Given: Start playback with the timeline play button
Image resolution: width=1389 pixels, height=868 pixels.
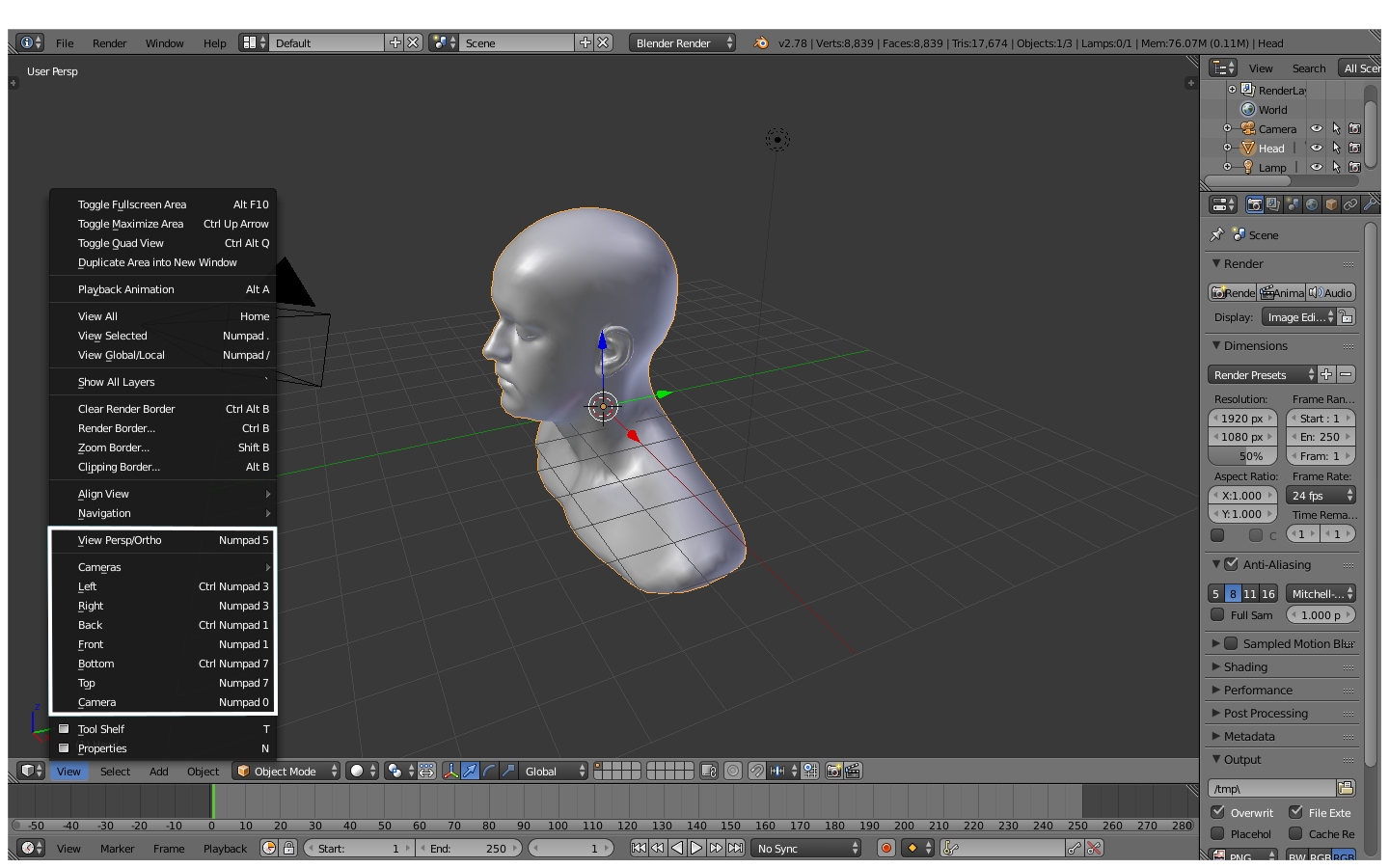Looking at the screenshot, I should coord(696,848).
